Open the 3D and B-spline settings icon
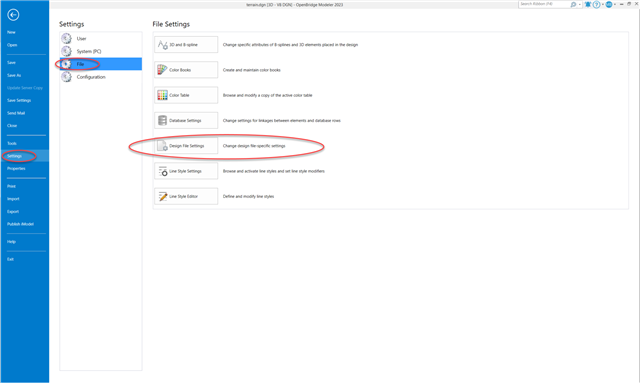640x383 pixels. pyautogui.click(x=162, y=45)
